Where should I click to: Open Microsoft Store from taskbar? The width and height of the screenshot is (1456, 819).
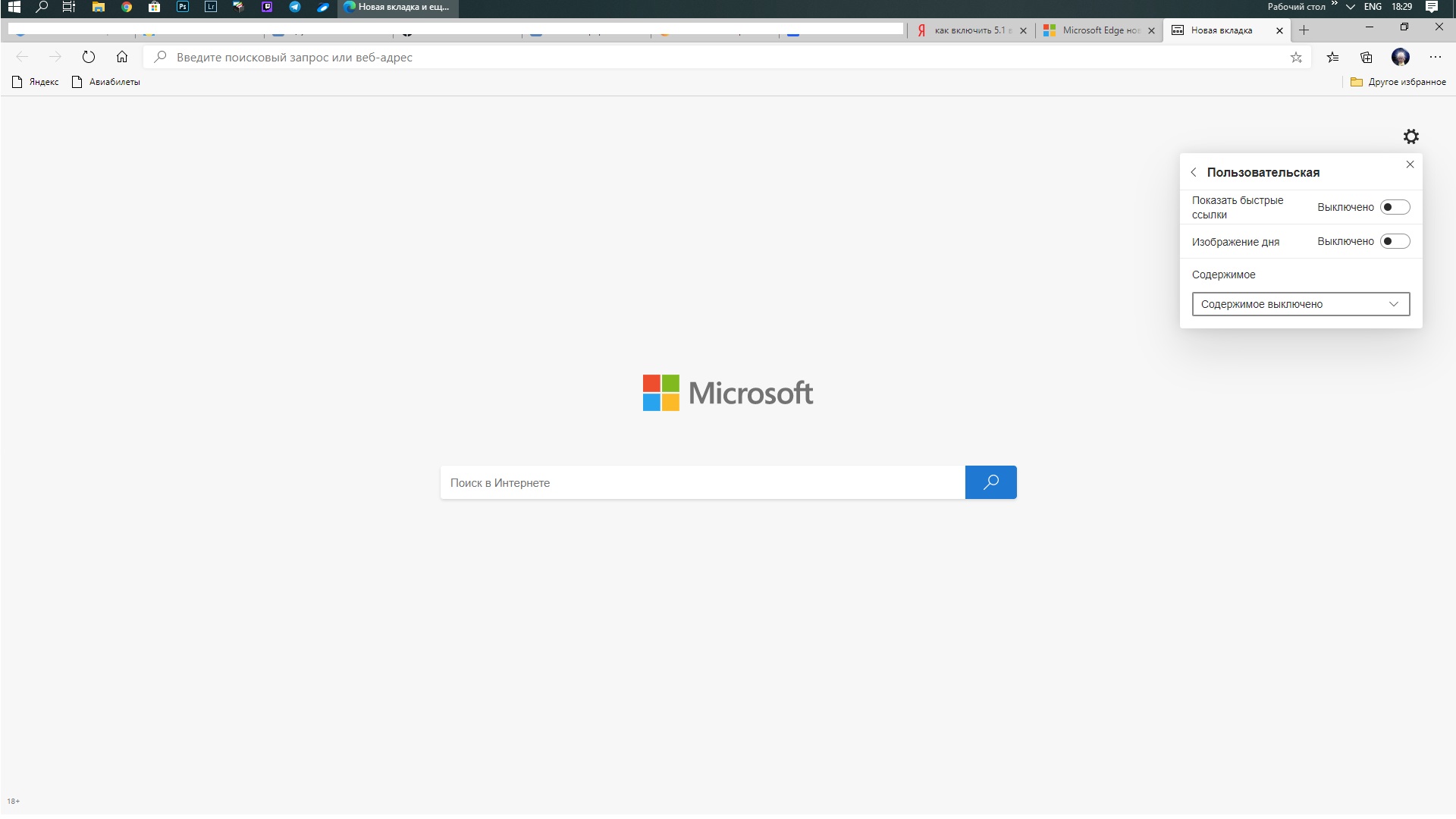point(155,7)
